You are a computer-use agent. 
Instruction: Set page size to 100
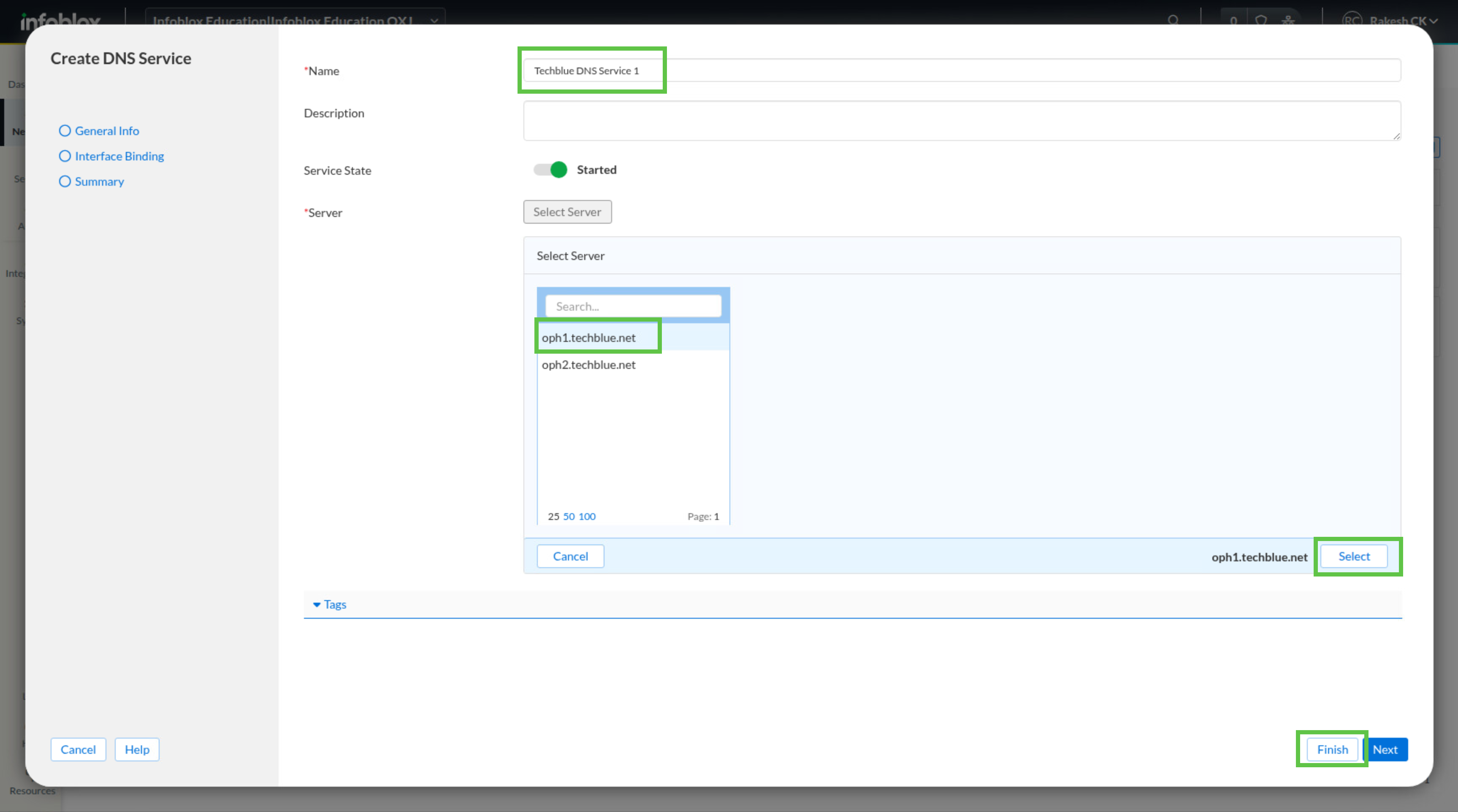coord(587,516)
